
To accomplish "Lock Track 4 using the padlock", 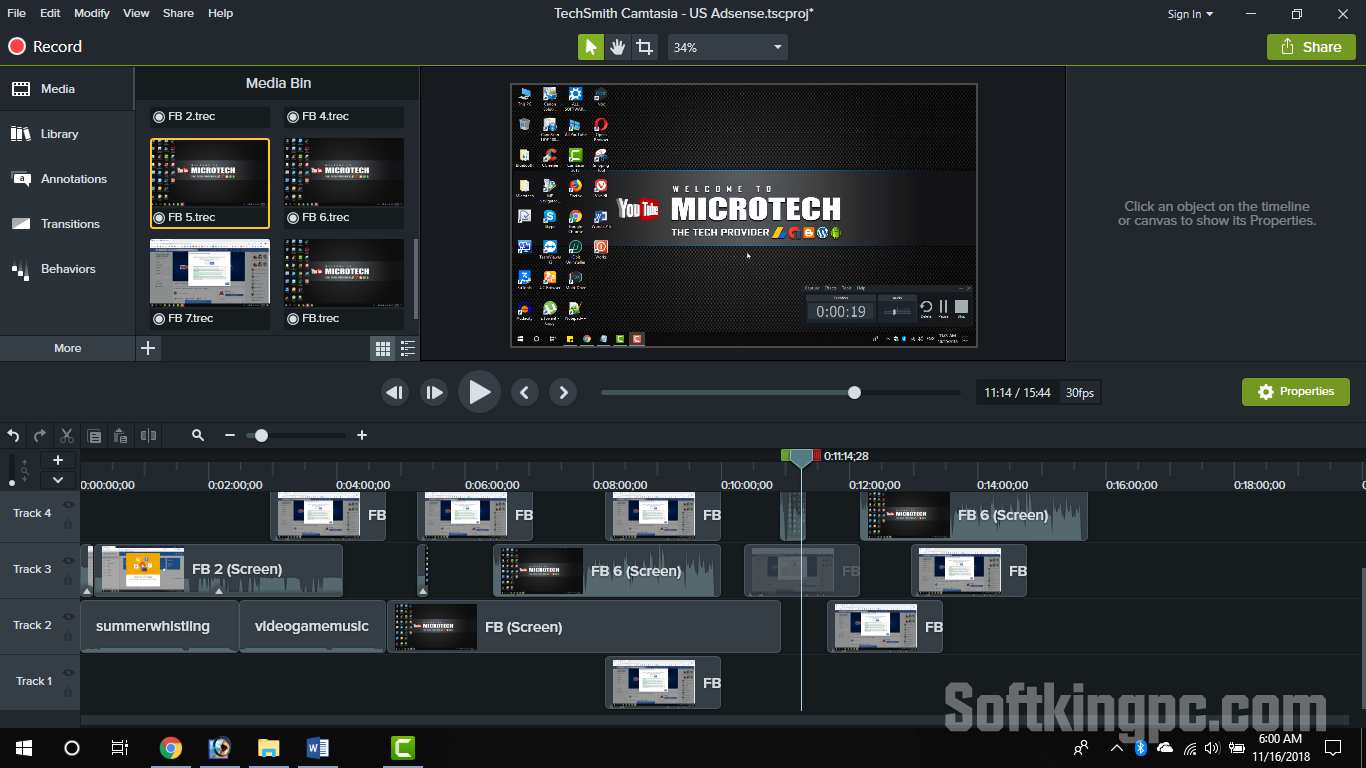I will [69, 523].
